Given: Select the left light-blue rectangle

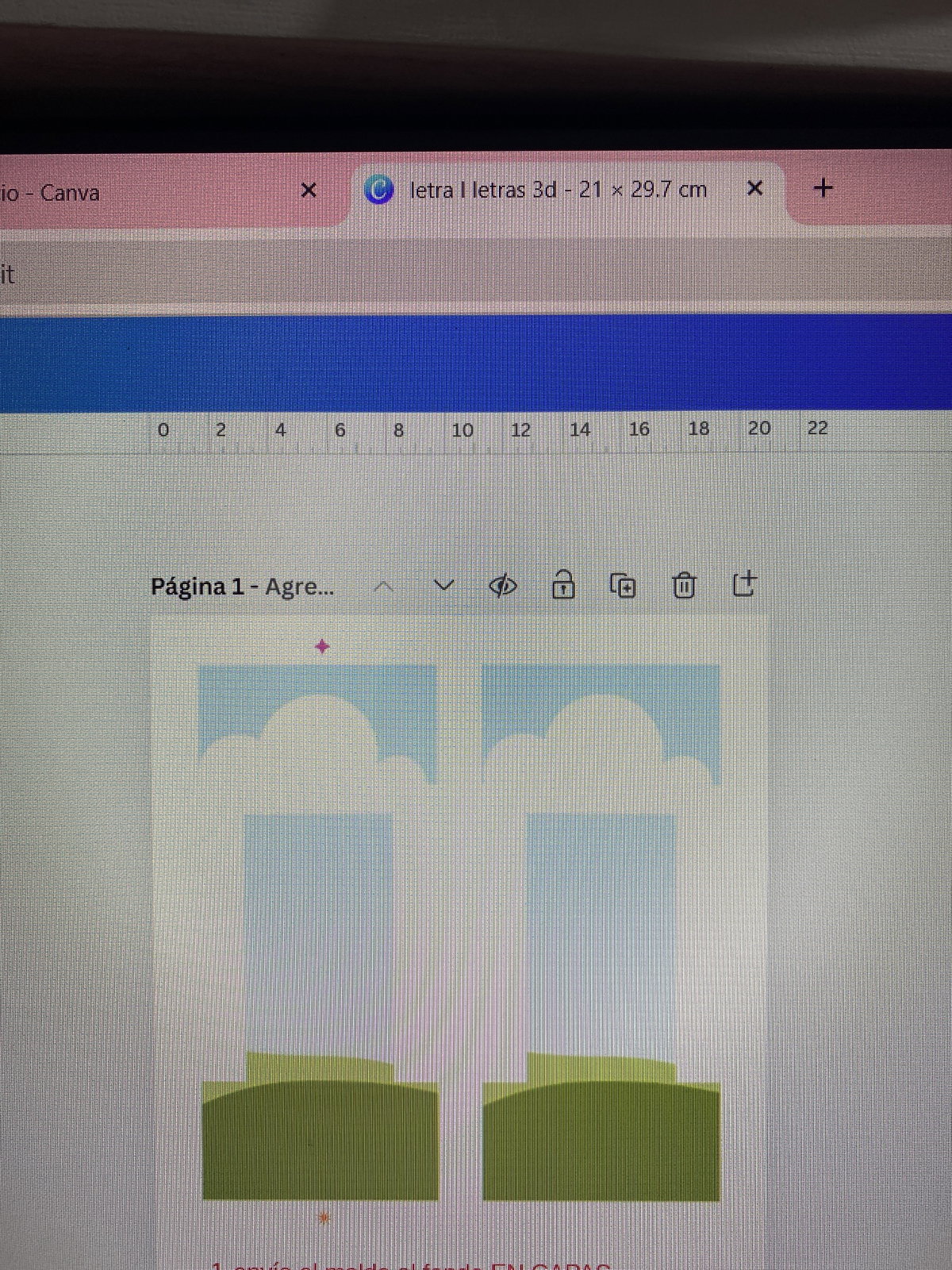Looking at the screenshot, I should click(318, 929).
